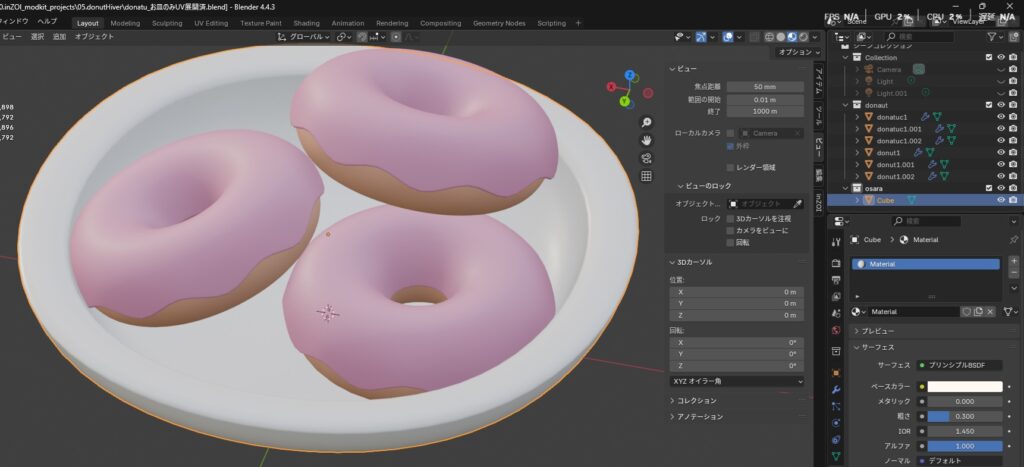Image resolution: width=1024 pixels, height=467 pixels.
Task: Toggle viewport overlays button
Action: [728, 37]
